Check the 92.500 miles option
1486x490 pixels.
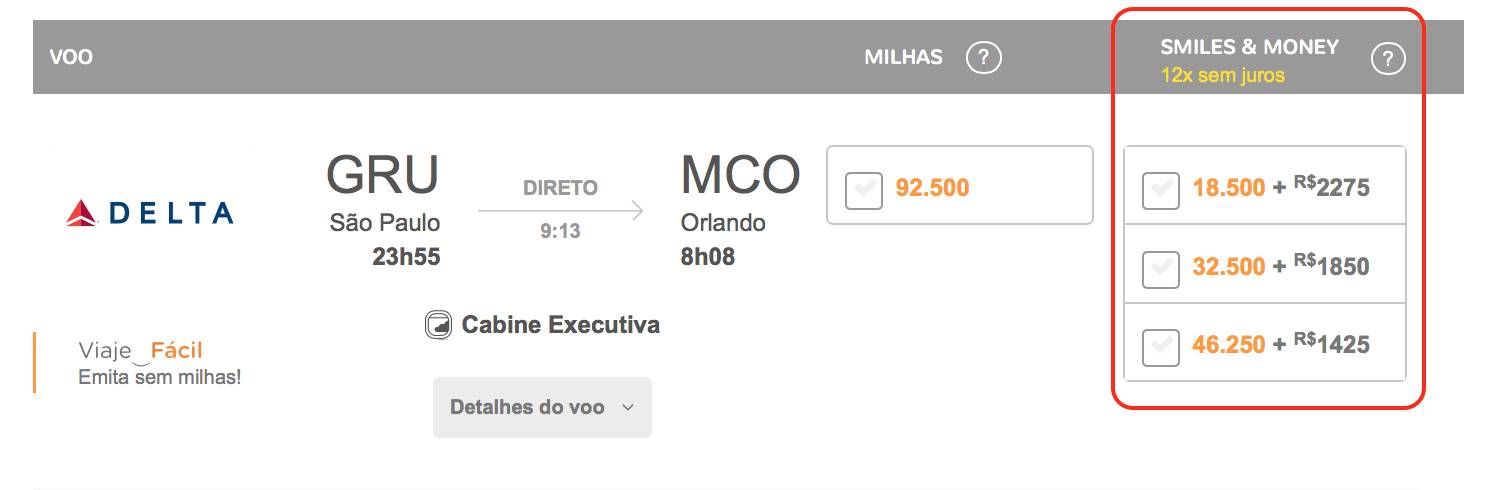click(x=864, y=189)
